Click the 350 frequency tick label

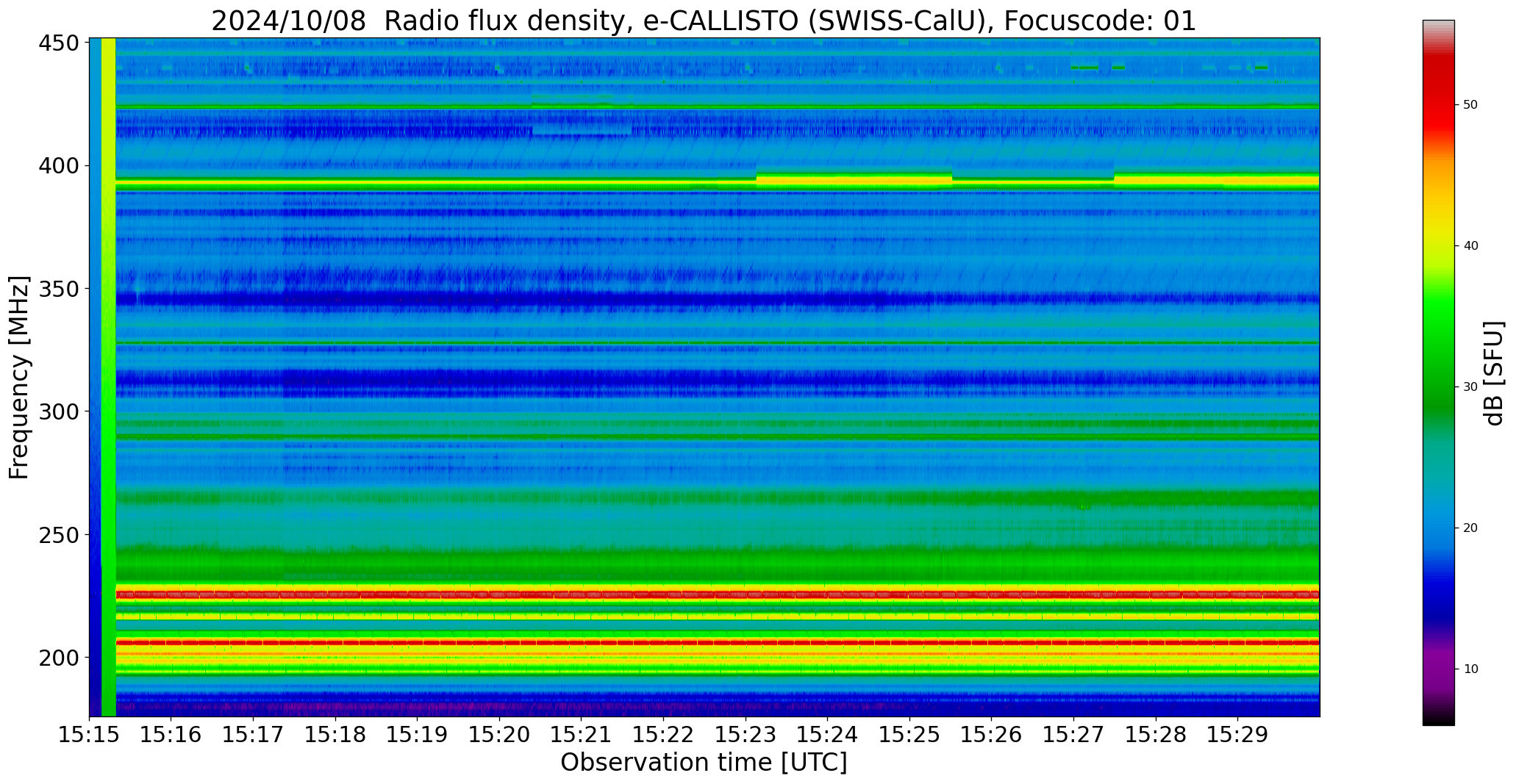coord(57,289)
